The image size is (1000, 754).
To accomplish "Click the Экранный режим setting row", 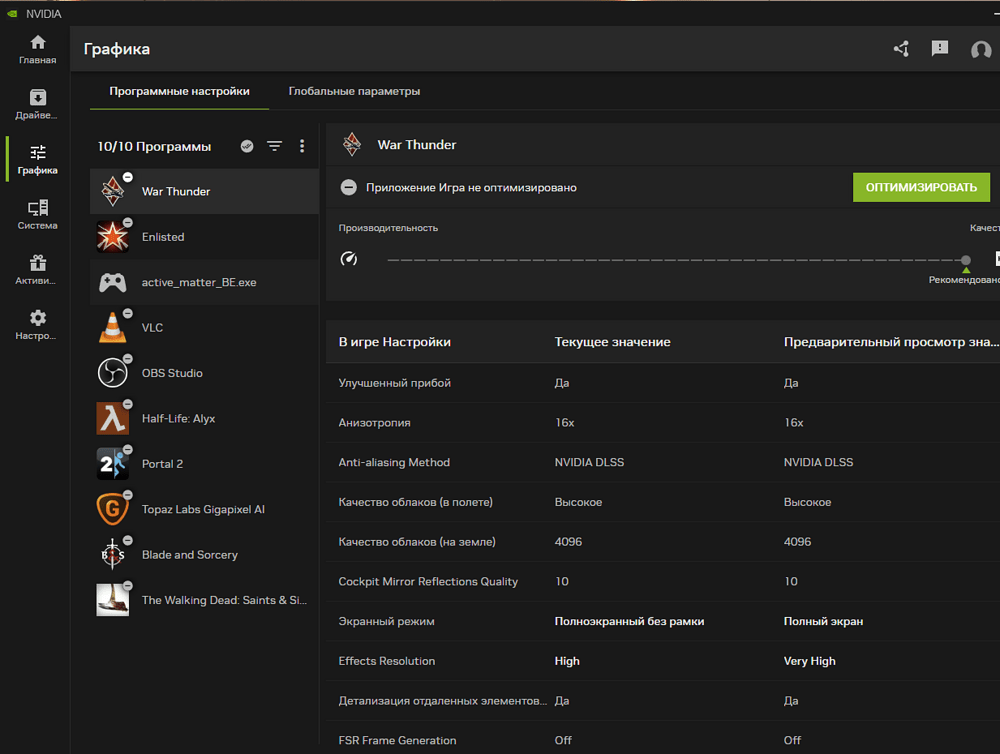I will [x=663, y=621].
